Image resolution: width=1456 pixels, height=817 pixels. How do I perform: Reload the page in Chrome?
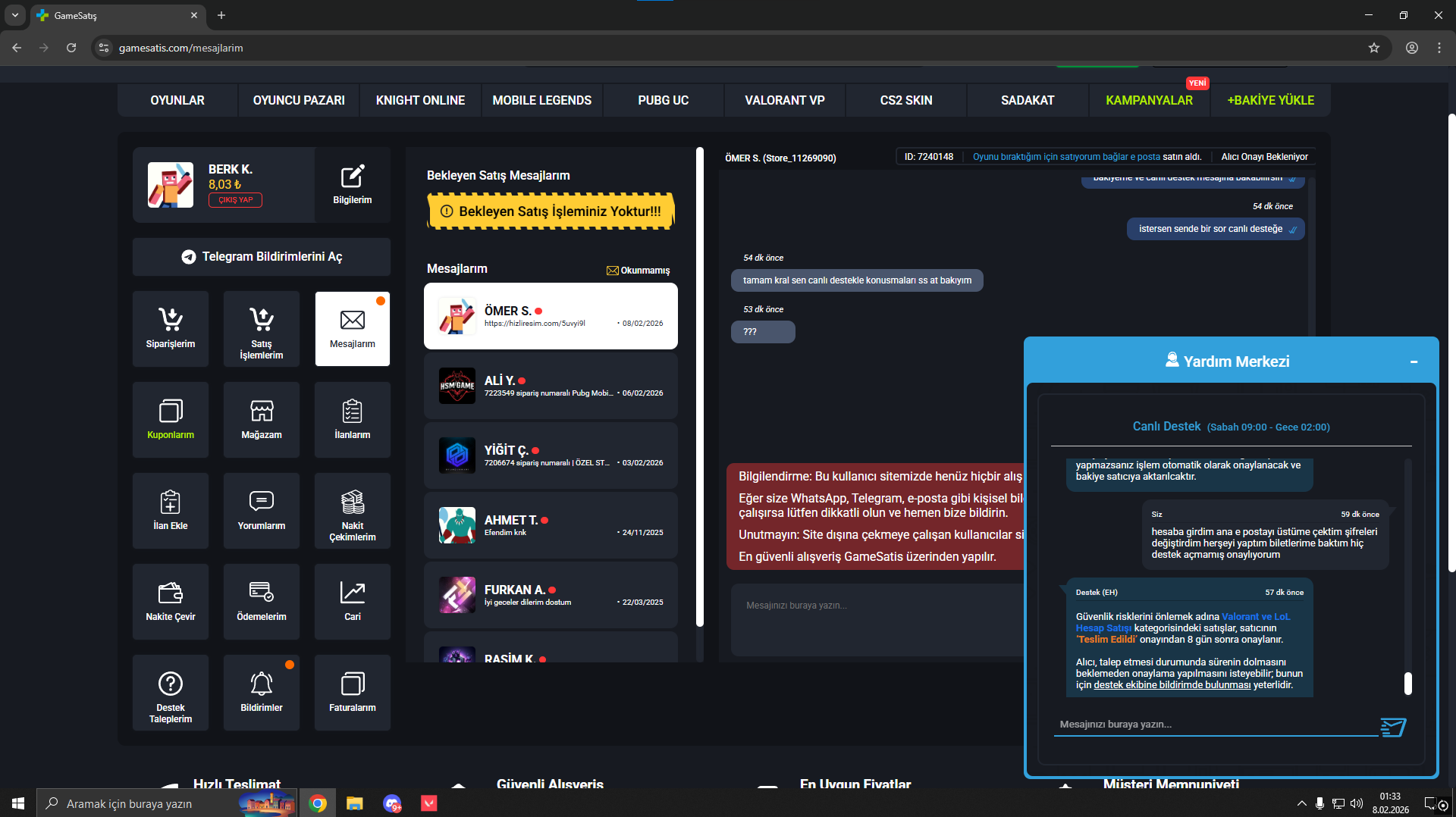71,48
